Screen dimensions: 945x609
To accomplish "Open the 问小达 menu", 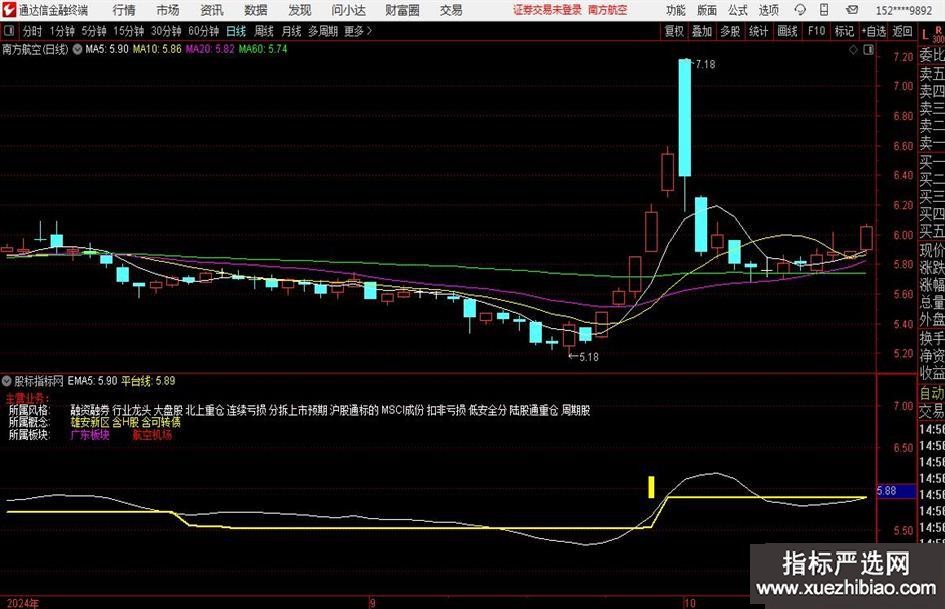I will 348,10.
